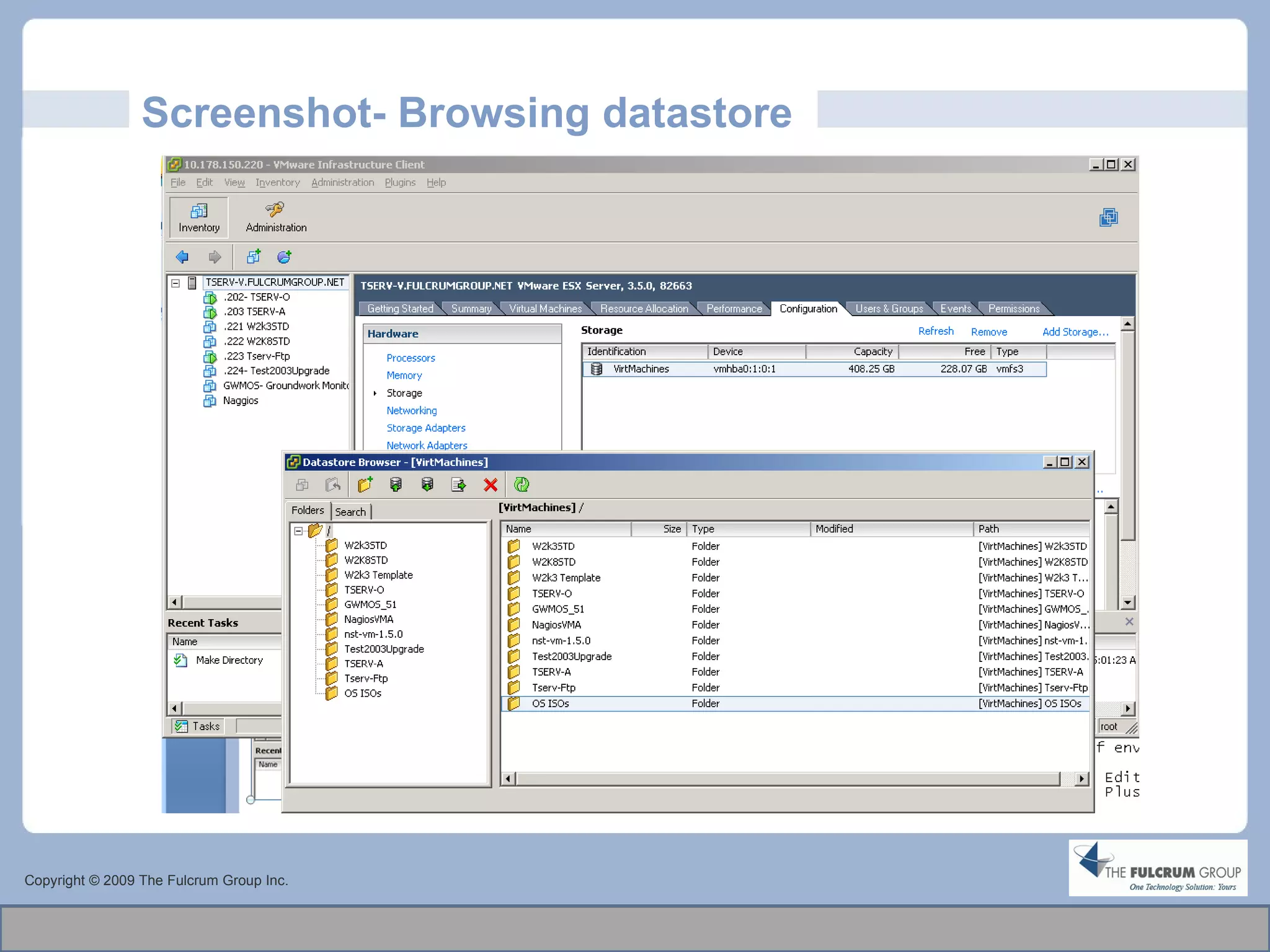Select TSERV-A folder in Datastore Browser tree
1270x952 pixels.
pos(363,663)
